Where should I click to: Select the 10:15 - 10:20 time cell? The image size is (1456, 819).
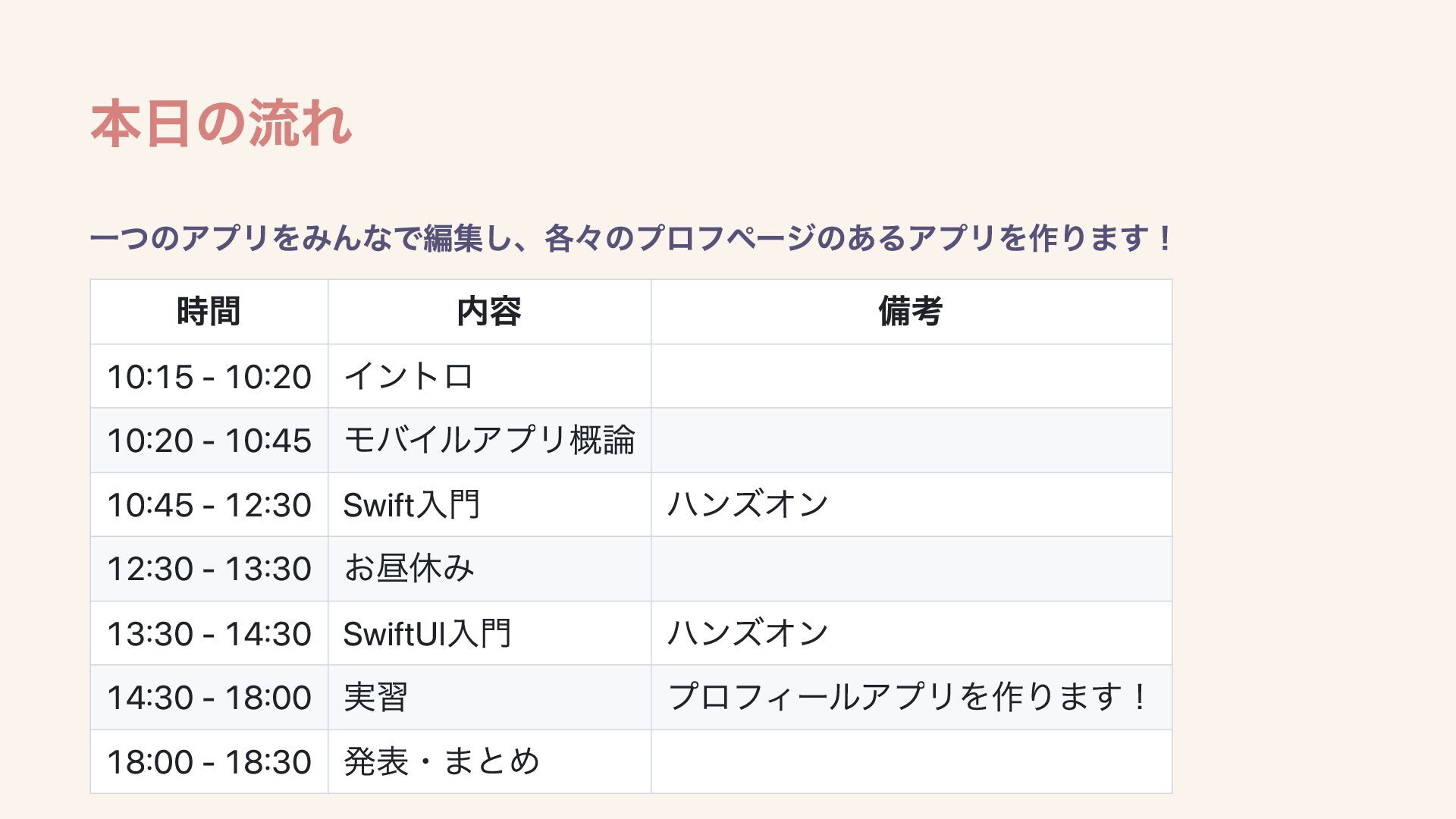[x=209, y=376]
